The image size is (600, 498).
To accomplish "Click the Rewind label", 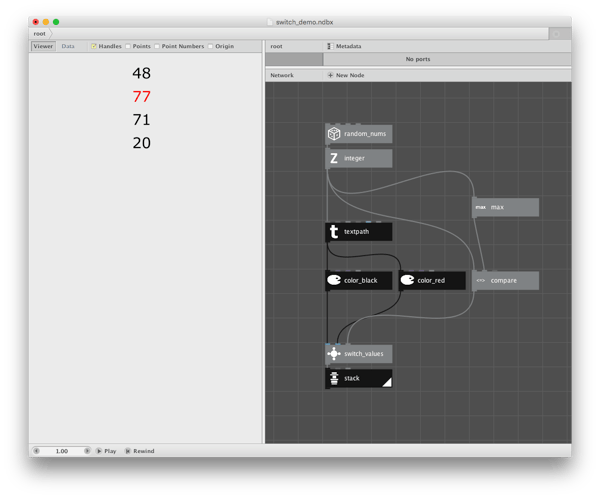I will point(143,451).
